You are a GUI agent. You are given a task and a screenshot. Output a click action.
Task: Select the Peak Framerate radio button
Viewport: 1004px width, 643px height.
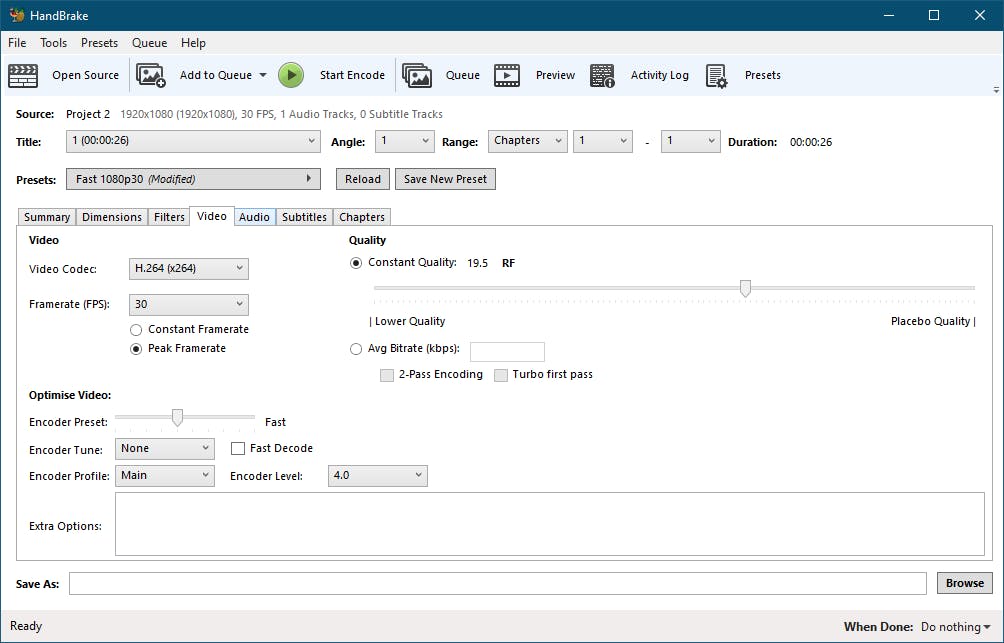[x=136, y=349]
